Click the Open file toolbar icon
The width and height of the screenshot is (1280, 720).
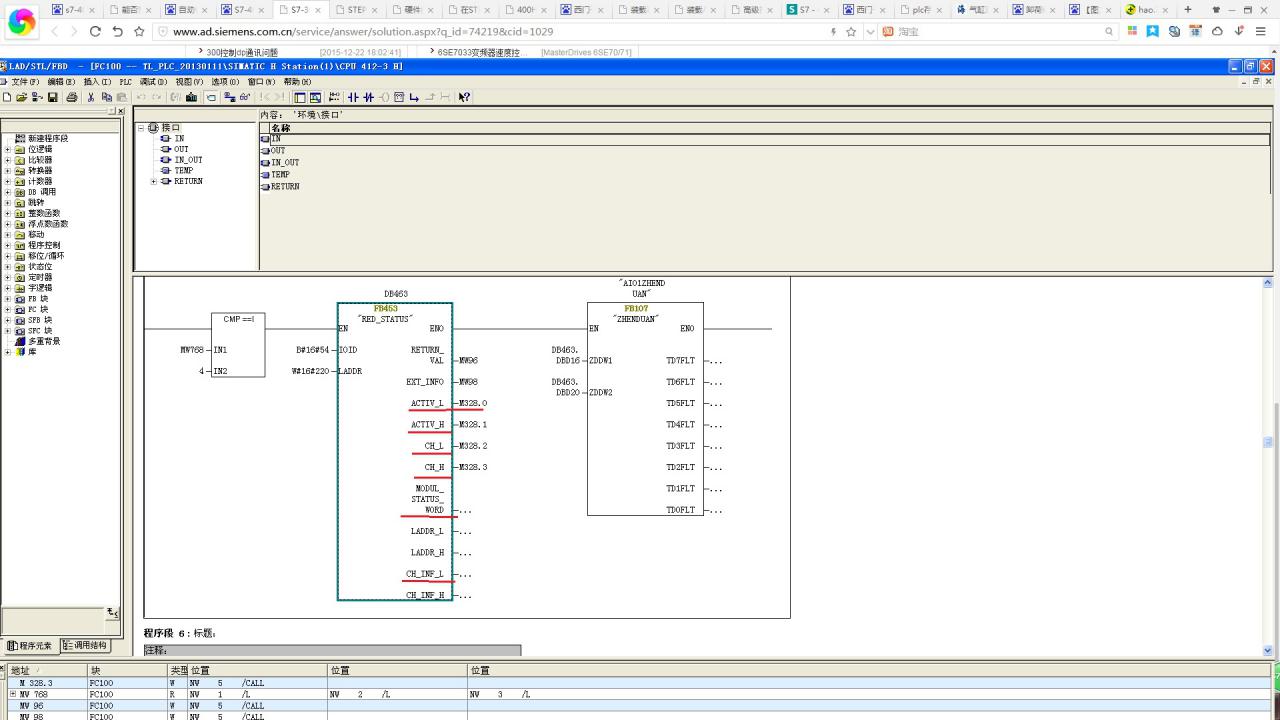22,97
